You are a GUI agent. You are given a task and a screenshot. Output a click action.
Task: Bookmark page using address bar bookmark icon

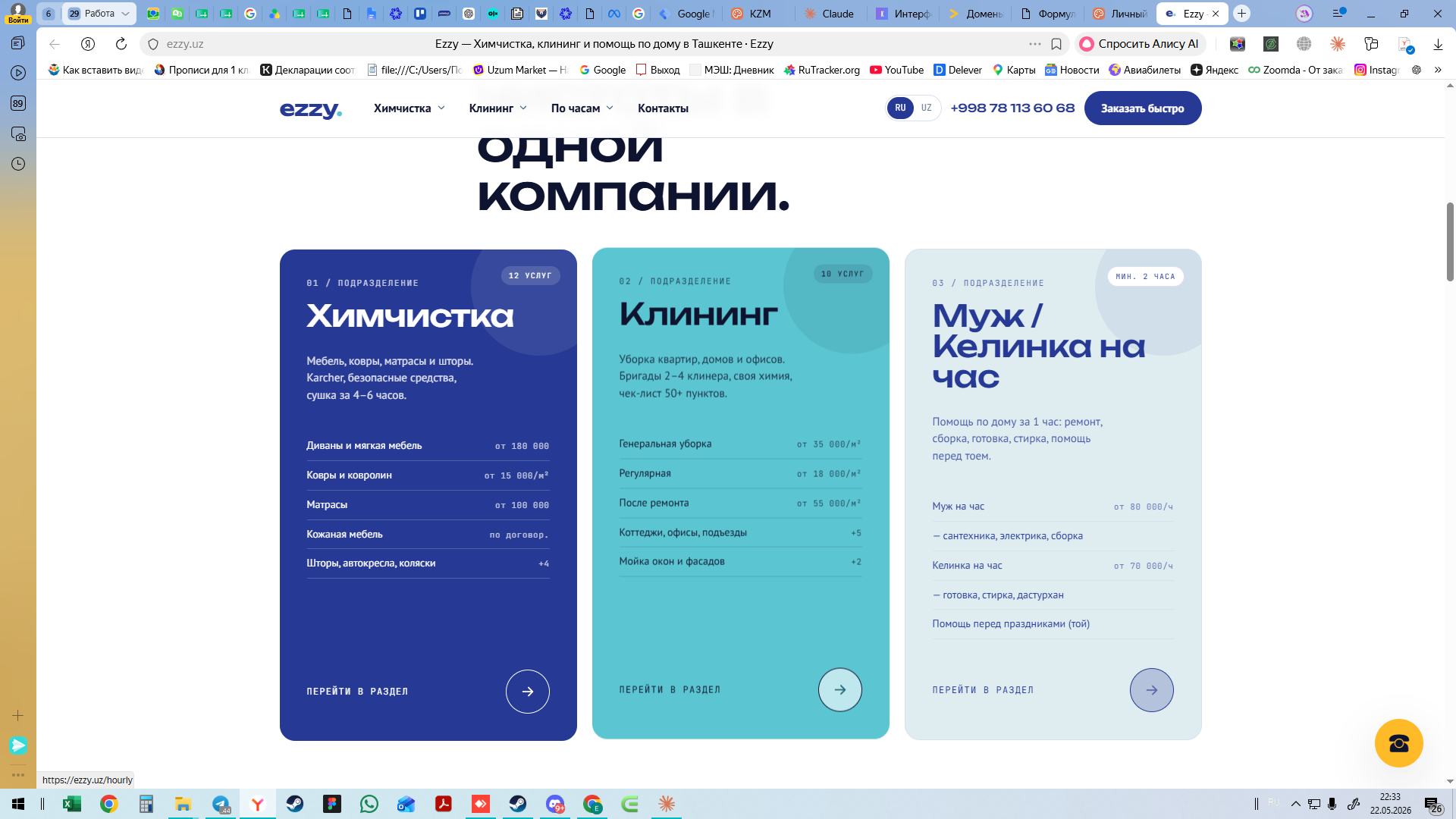tap(1056, 44)
